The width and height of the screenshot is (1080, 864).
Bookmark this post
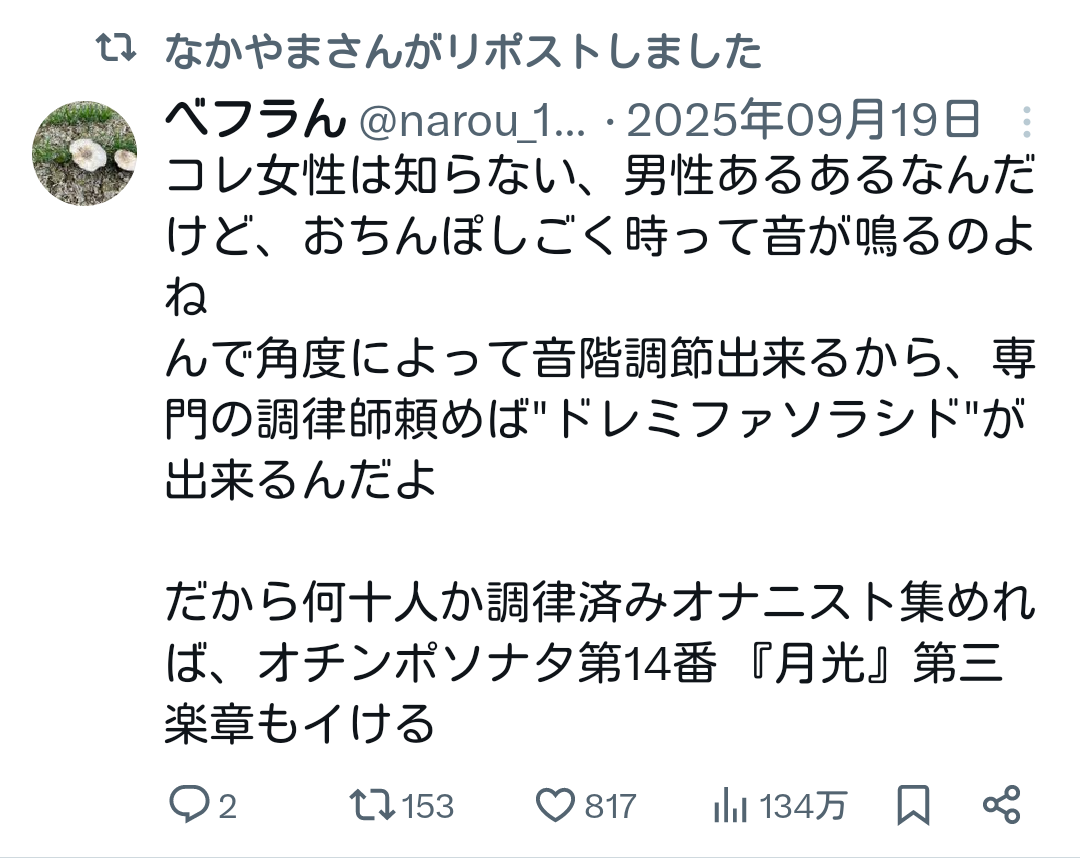(x=913, y=805)
